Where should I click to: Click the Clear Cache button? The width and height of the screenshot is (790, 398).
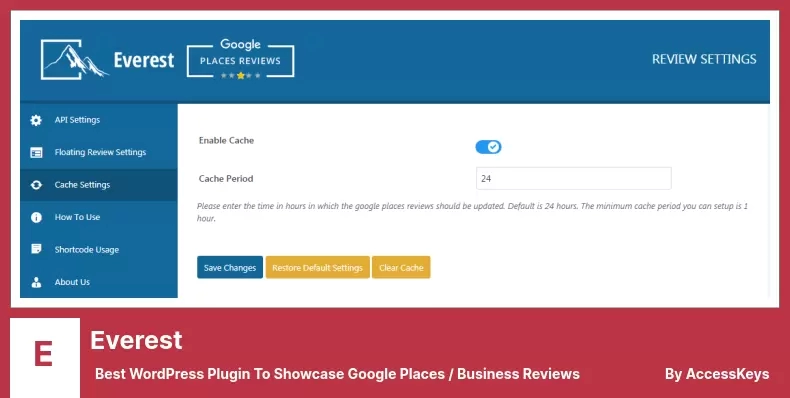click(x=401, y=268)
